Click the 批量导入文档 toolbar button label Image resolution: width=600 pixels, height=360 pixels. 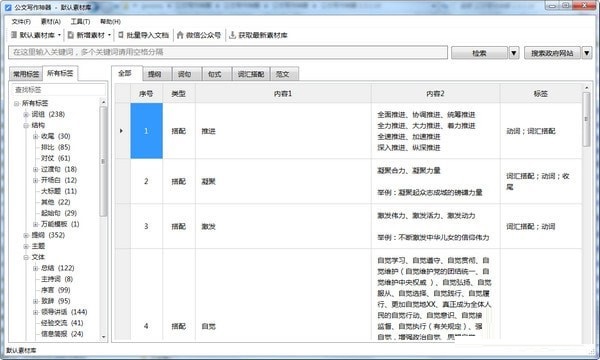[147, 35]
